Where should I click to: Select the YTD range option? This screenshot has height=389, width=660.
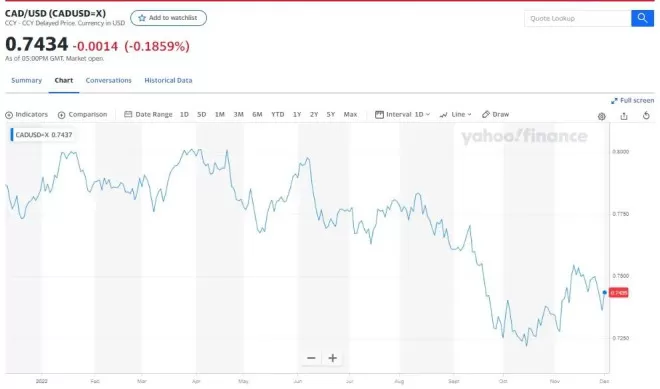[277, 114]
